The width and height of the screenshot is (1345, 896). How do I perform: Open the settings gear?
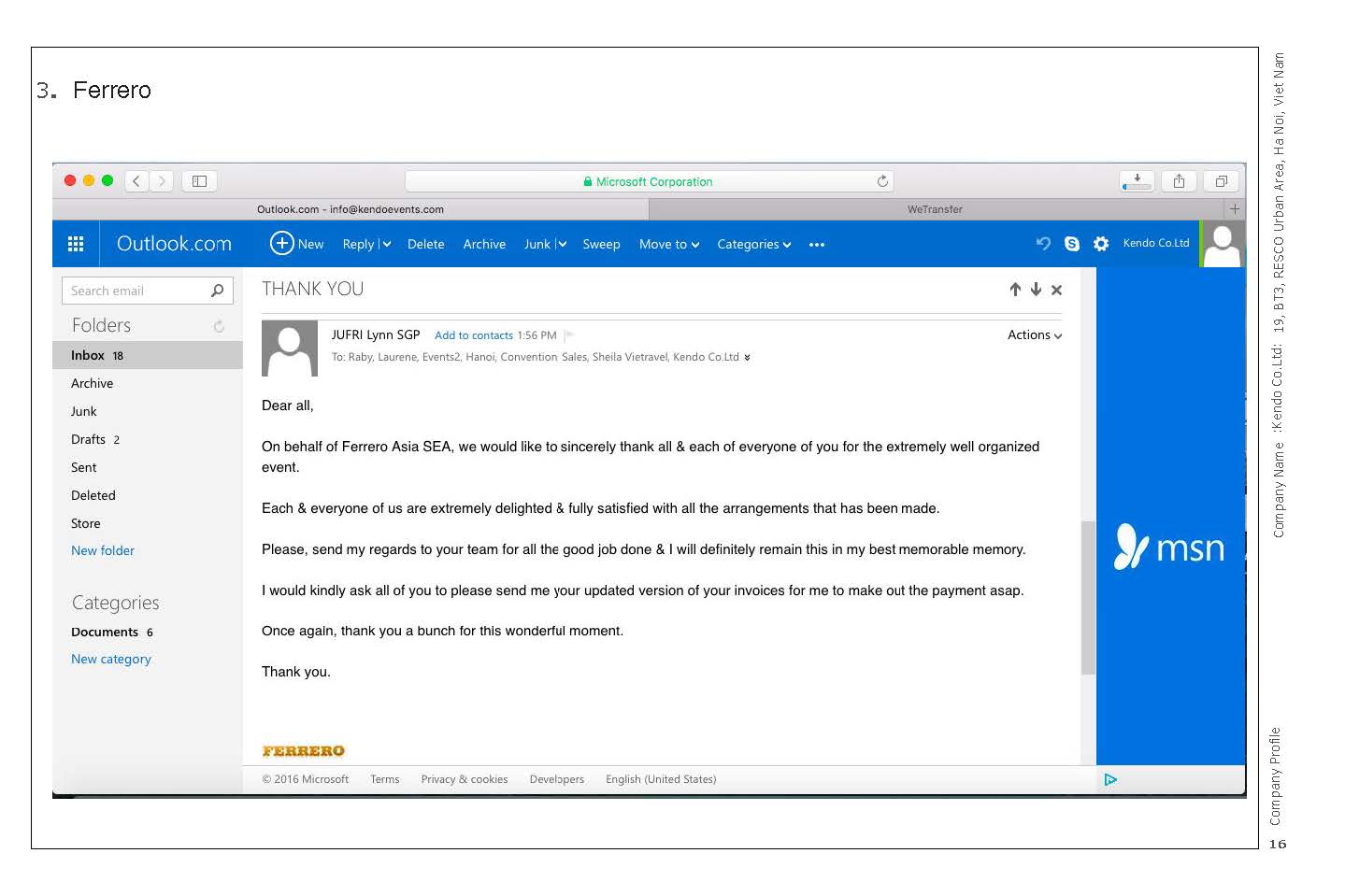(x=1101, y=244)
